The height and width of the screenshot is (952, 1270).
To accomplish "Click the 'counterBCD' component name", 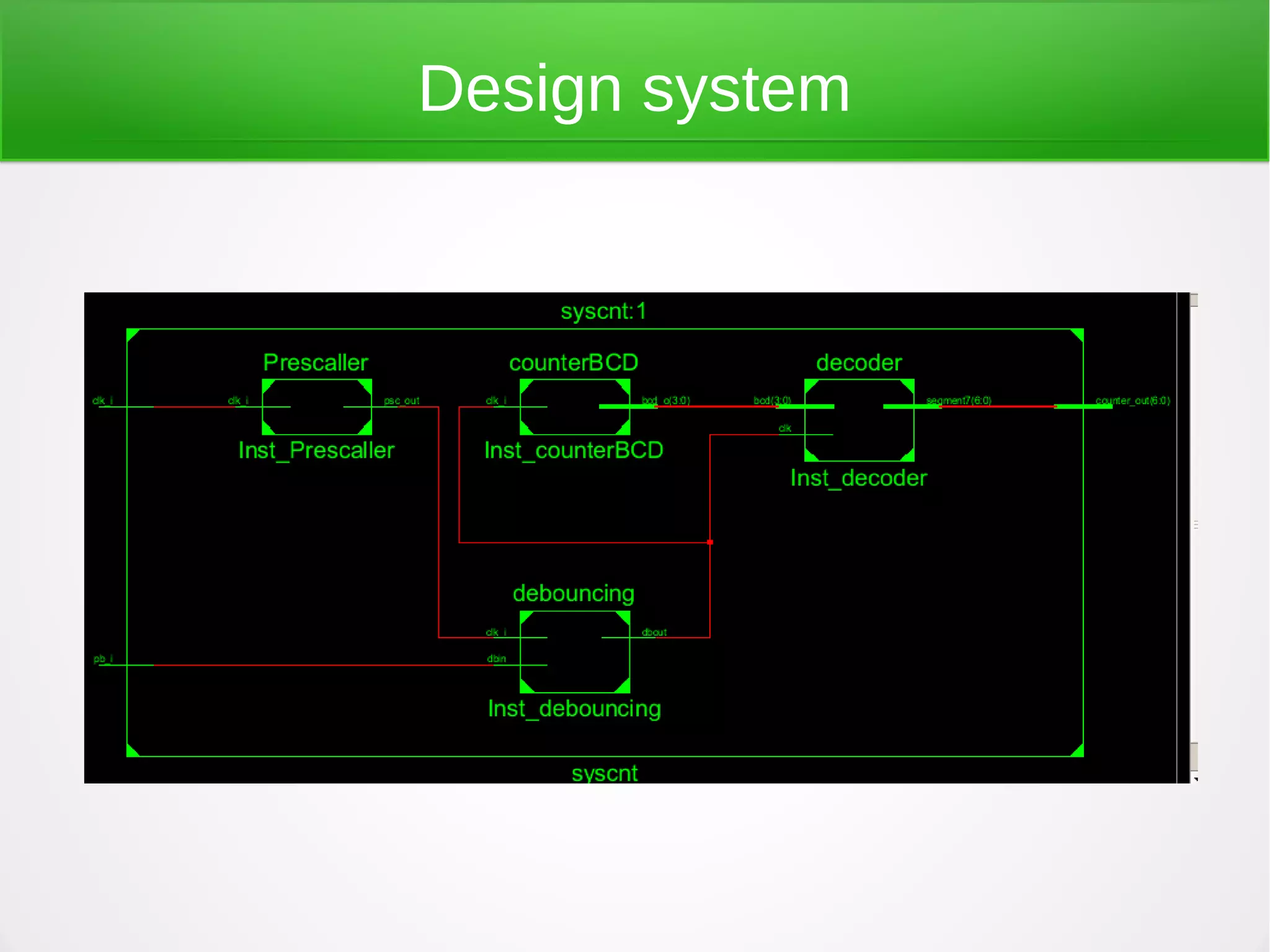I will tap(574, 363).
